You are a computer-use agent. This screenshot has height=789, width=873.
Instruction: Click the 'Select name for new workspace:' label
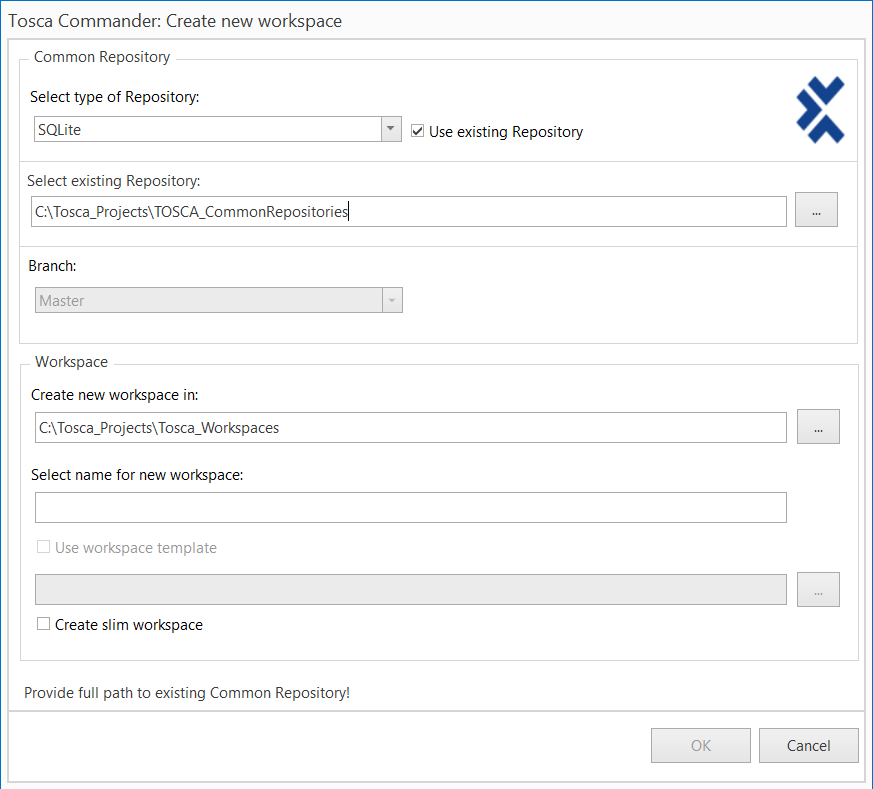click(137, 475)
